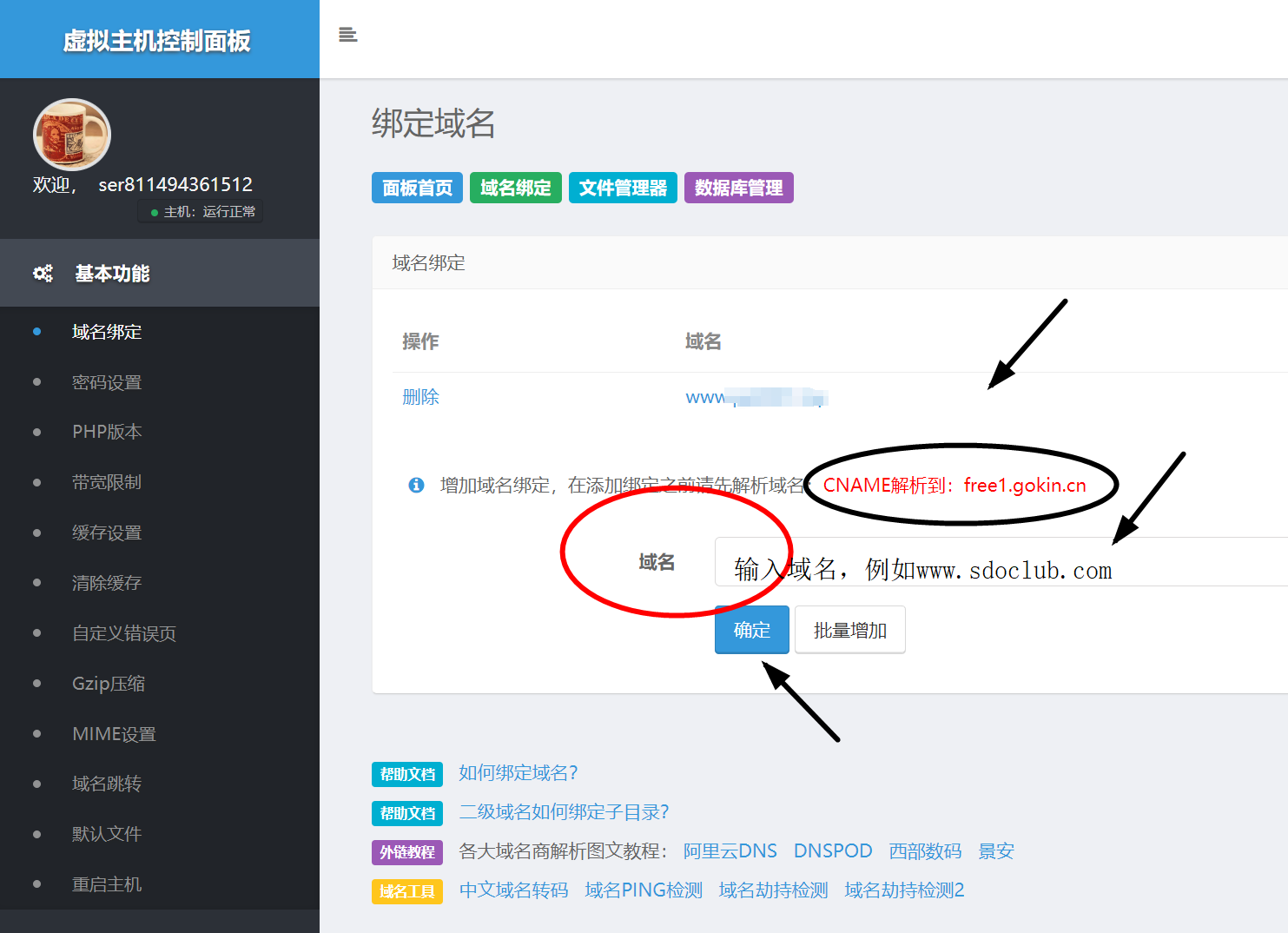This screenshot has width=1288, height=933.
Task: Open Gzip压缩 in the sidebar
Action: [109, 684]
